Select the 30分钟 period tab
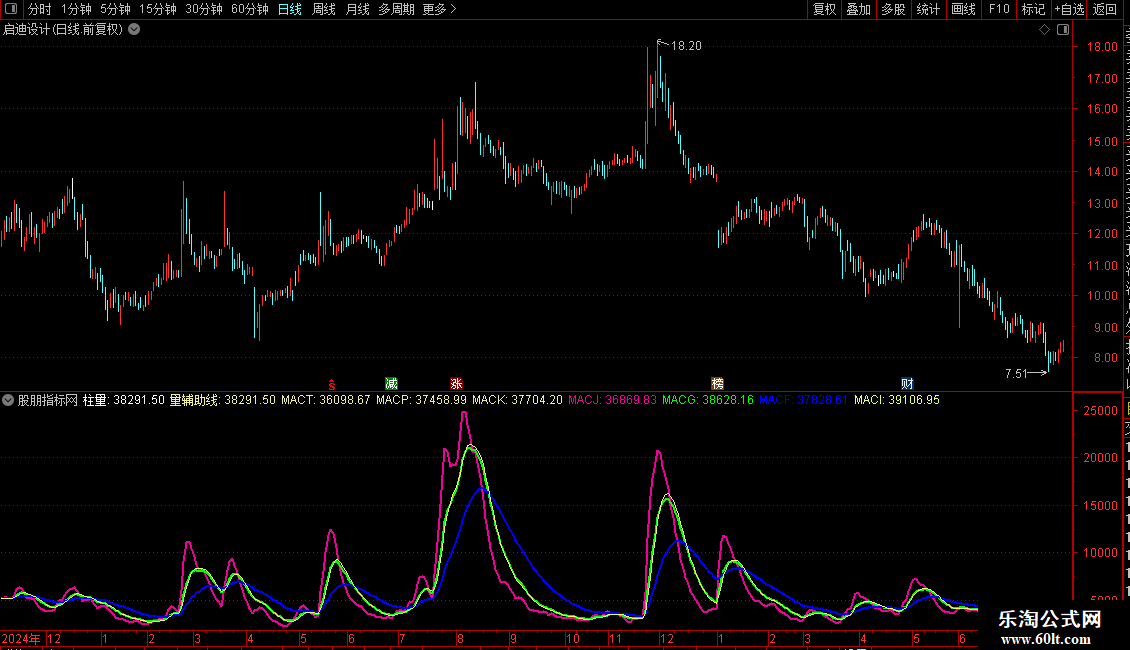The image size is (1130, 650). 204,9
